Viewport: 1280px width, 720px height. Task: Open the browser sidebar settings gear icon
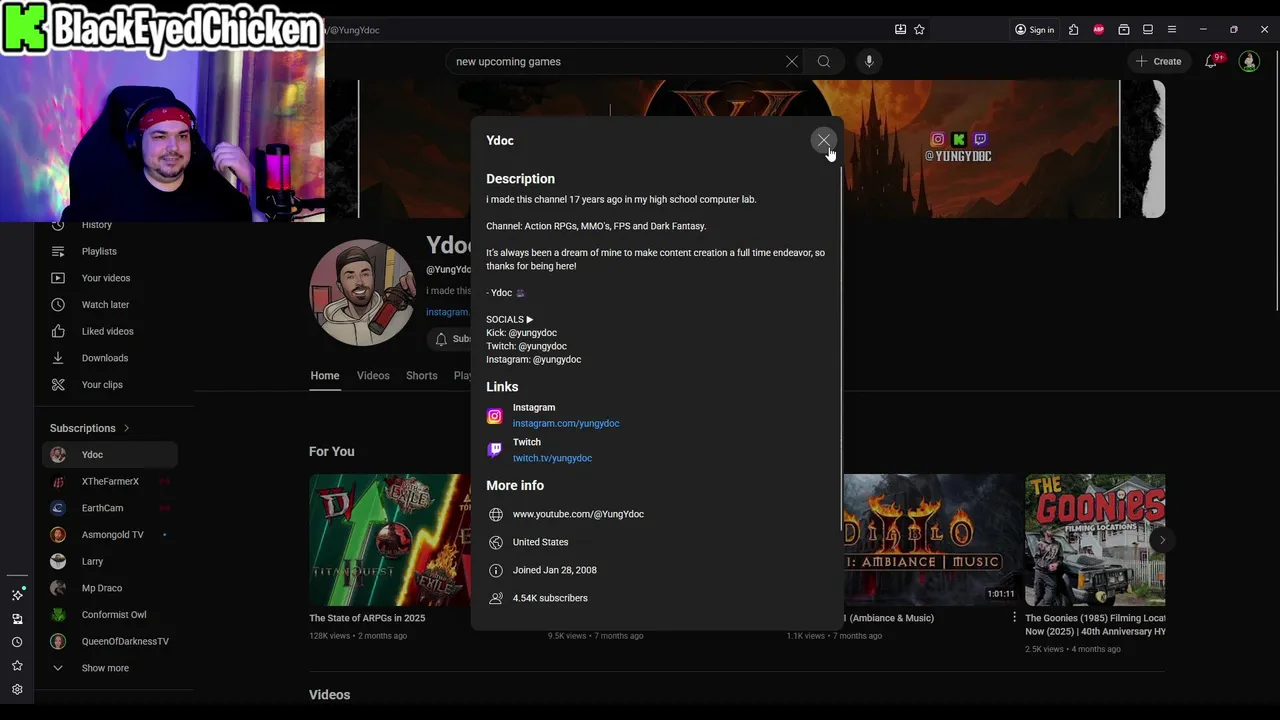(17, 689)
